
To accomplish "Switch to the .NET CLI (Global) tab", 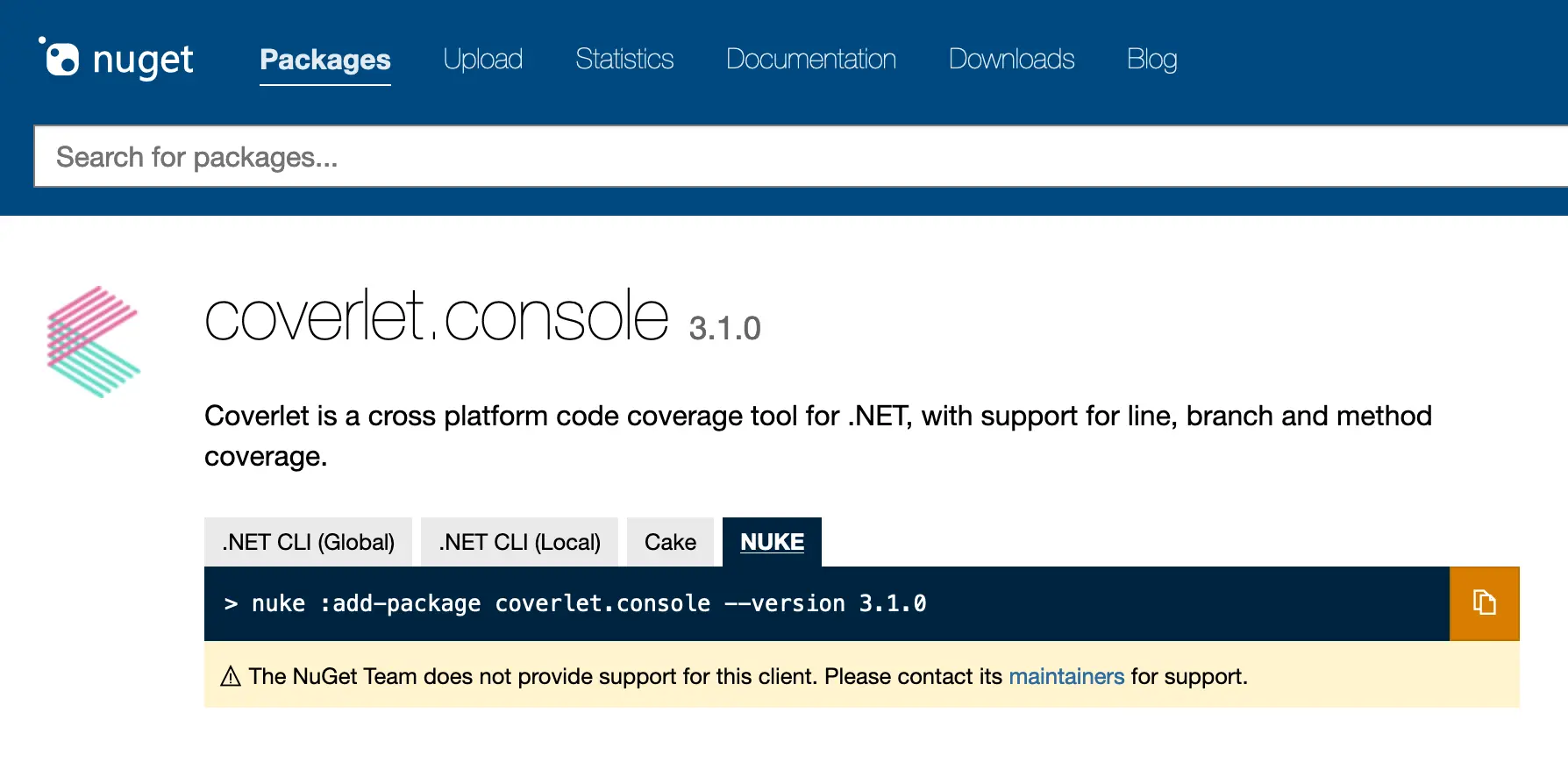I will point(308,542).
